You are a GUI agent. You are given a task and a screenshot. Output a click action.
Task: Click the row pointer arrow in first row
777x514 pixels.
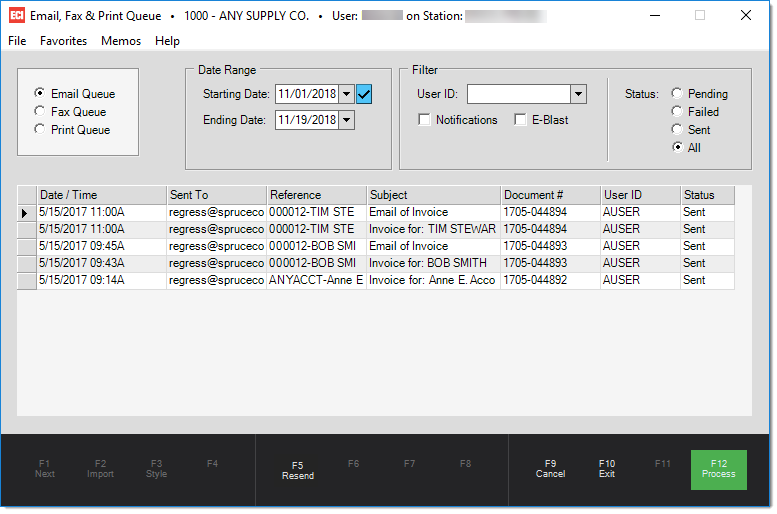pyautogui.click(x=24, y=214)
